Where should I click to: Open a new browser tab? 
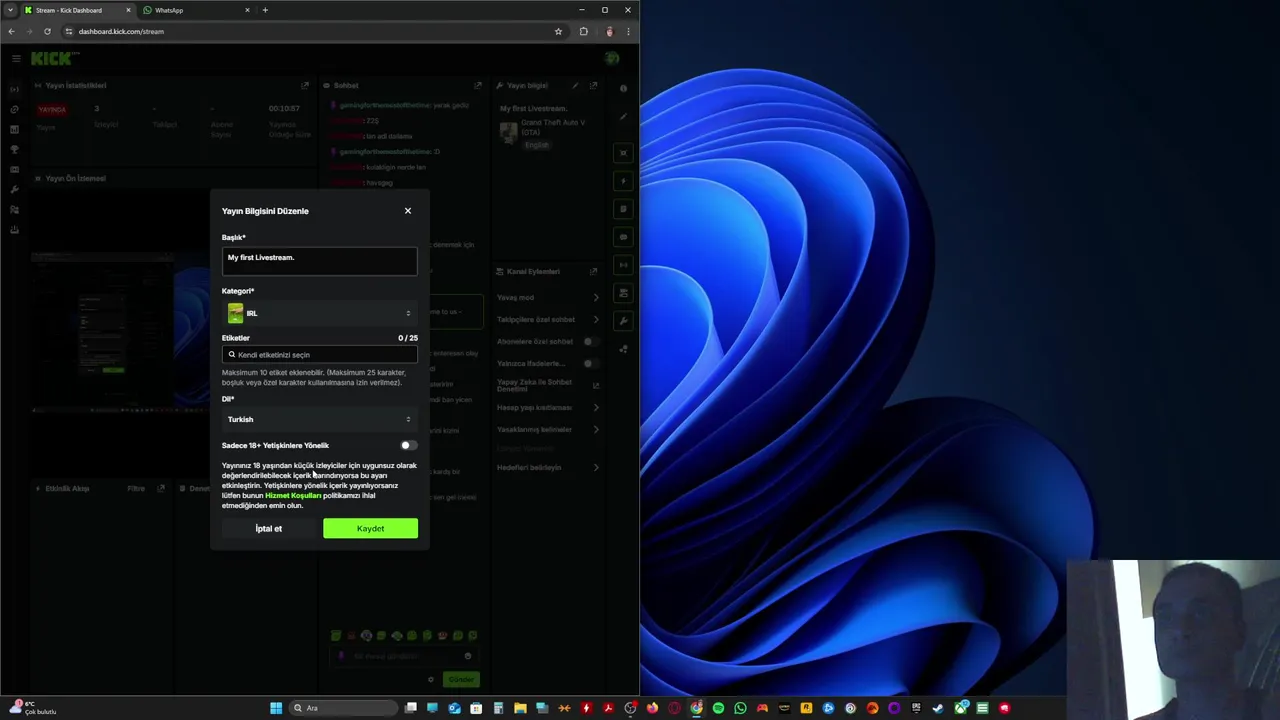(x=265, y=10)
